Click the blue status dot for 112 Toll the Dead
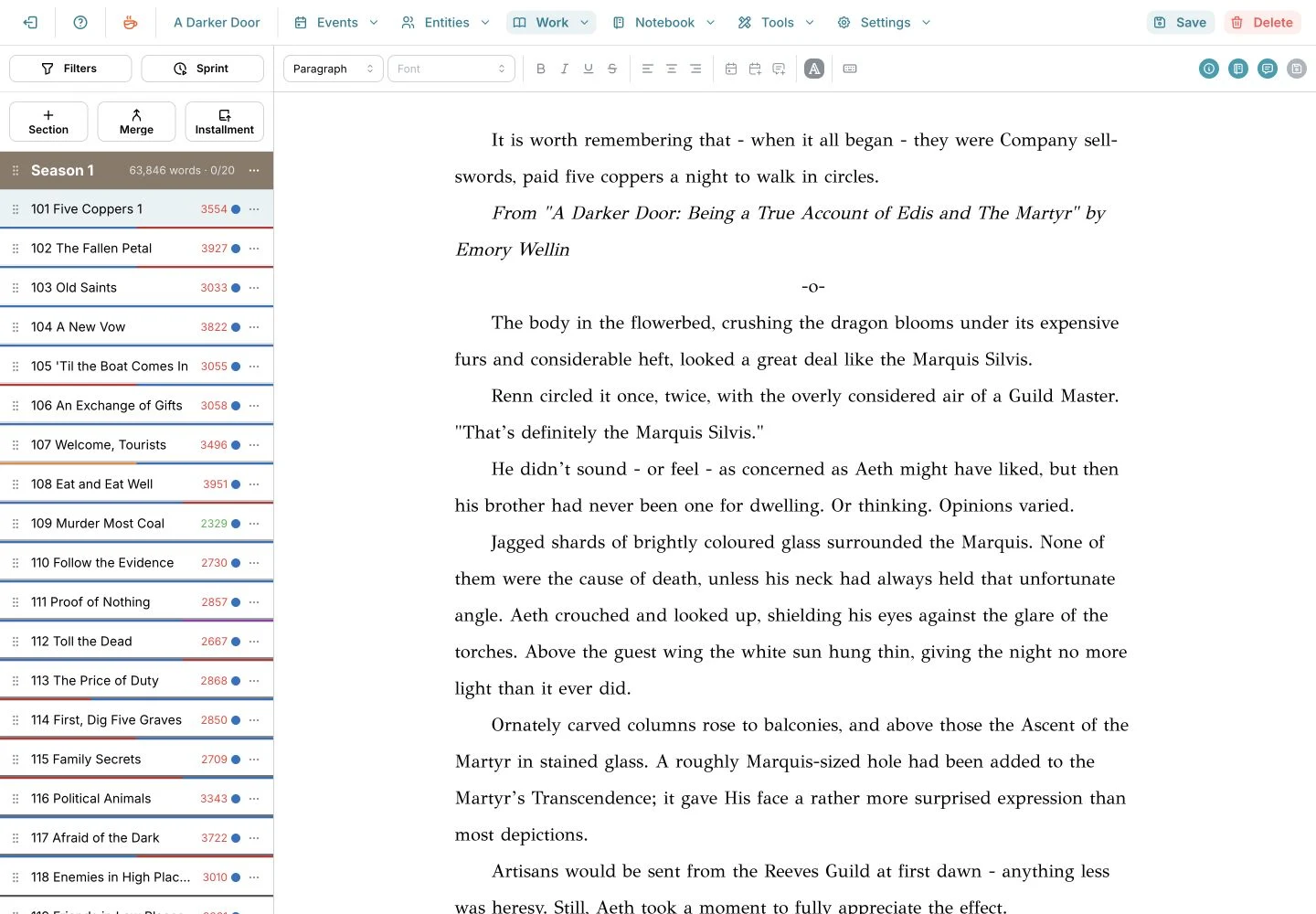Screen dimensions: 1316x914 (x=236, y=642)
